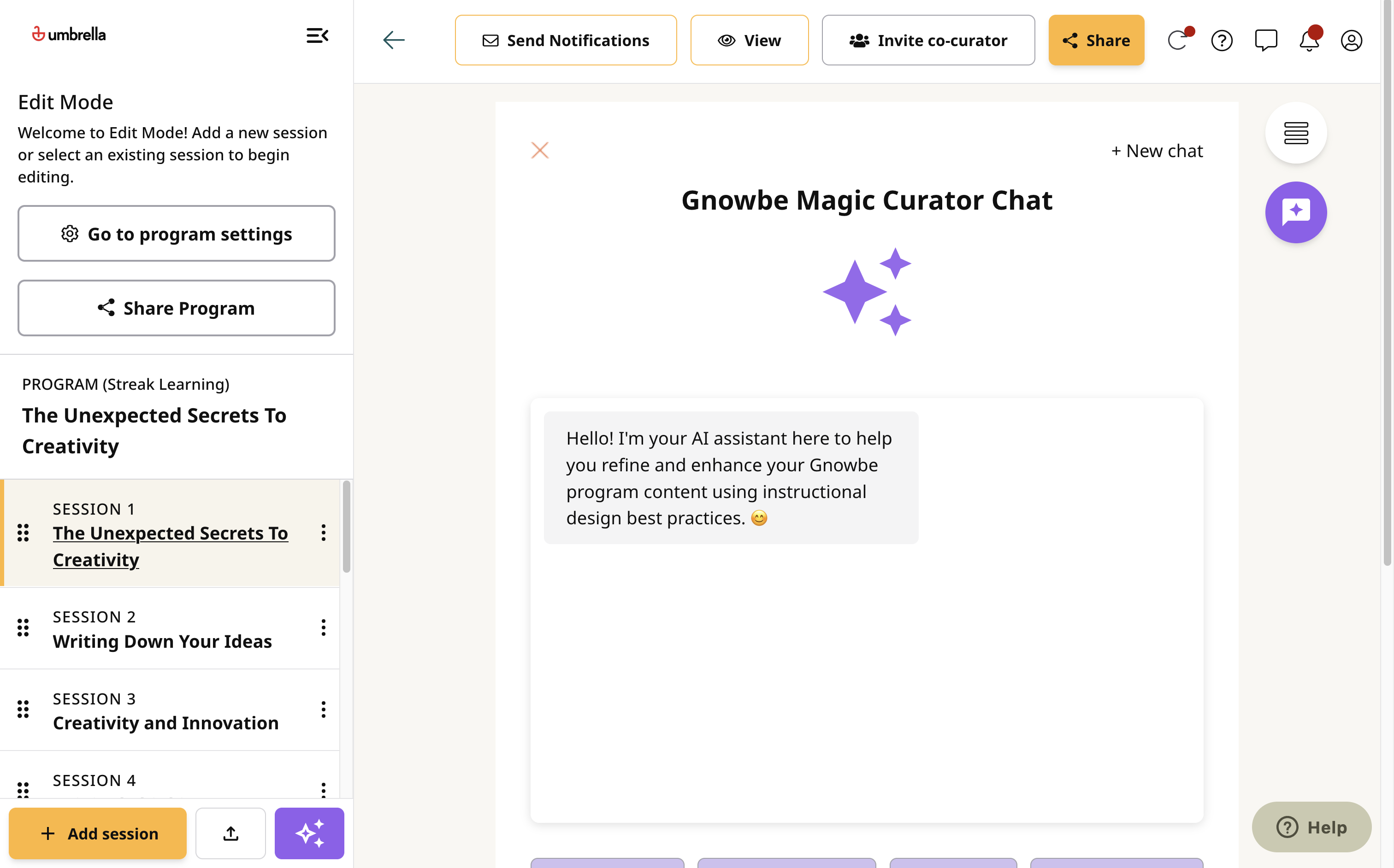The image size is (1394, 868).
Task: Open options menu for Session 4
Action: click(323, 789)
